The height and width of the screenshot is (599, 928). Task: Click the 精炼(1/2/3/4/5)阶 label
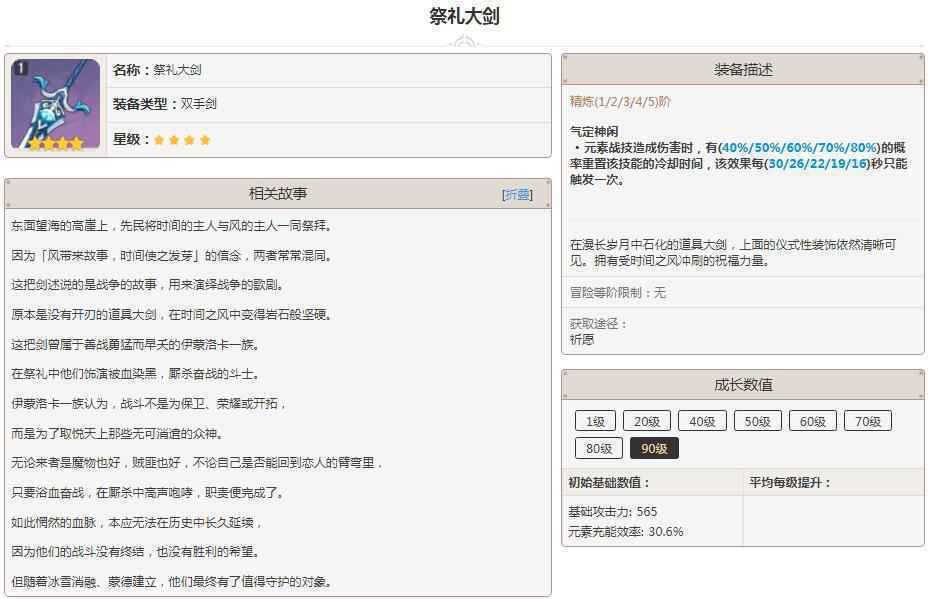[620, 101]
